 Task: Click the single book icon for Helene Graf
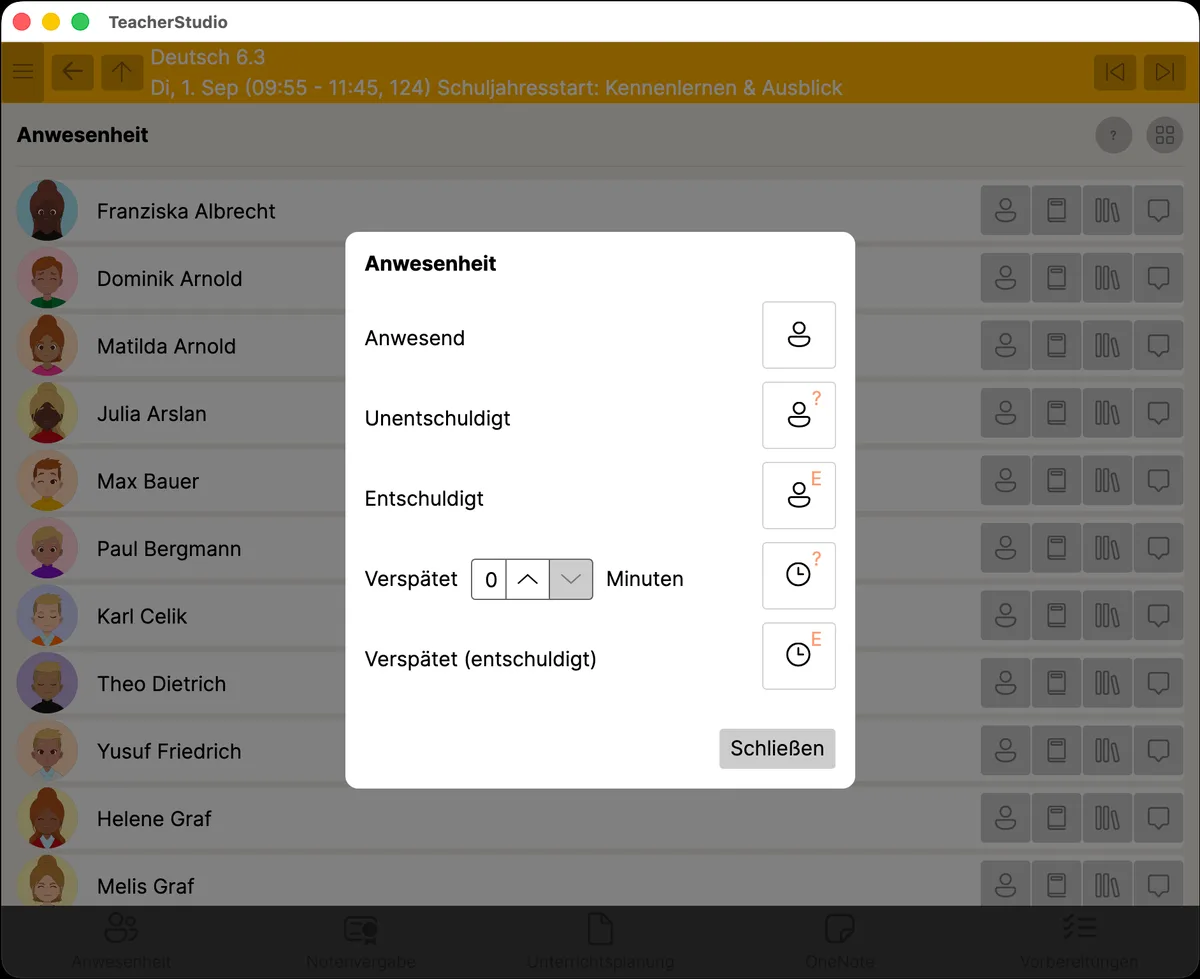[1057, 818]
